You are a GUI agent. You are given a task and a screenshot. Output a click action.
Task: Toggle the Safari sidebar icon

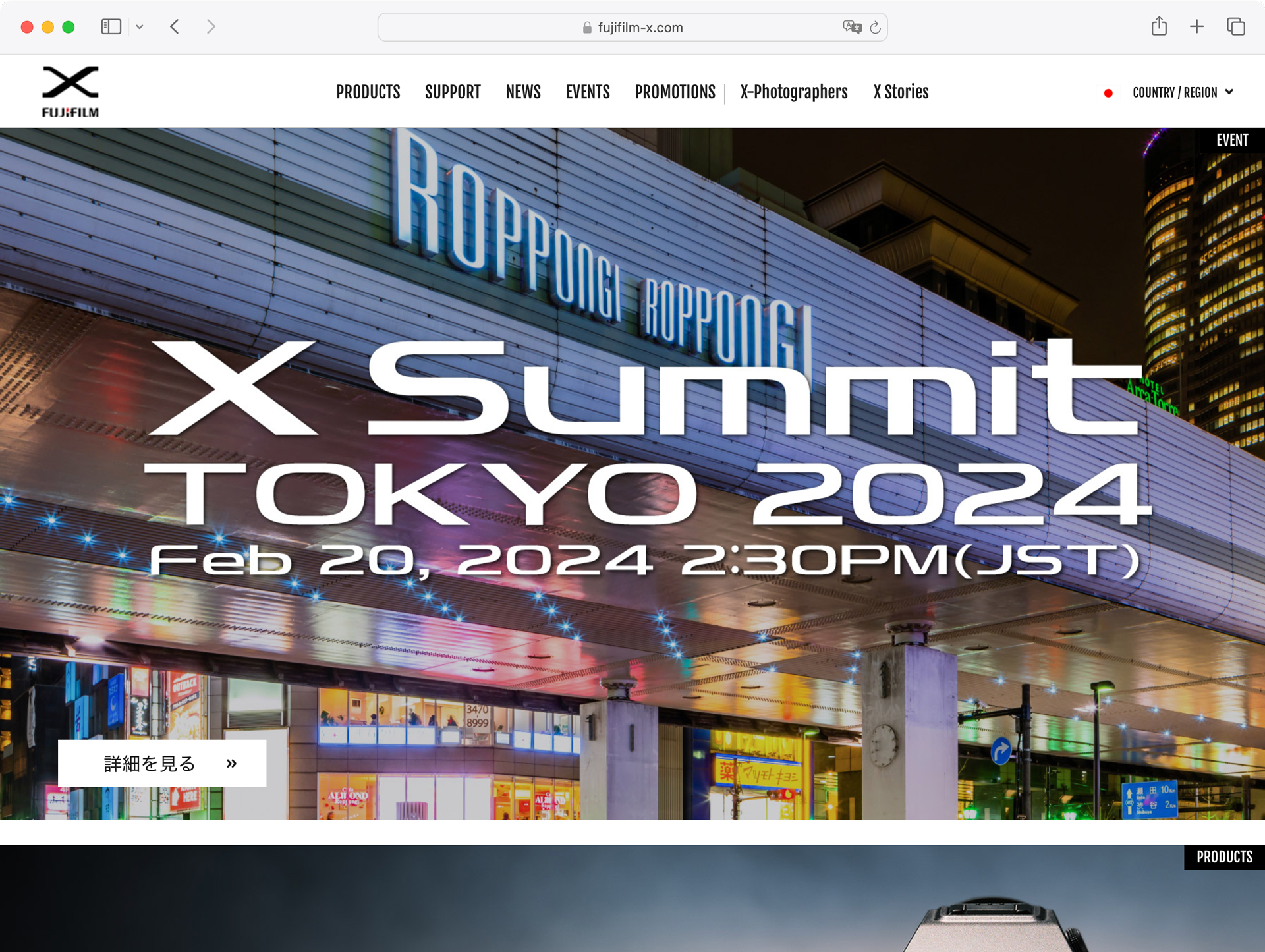(x=111, y=27)
